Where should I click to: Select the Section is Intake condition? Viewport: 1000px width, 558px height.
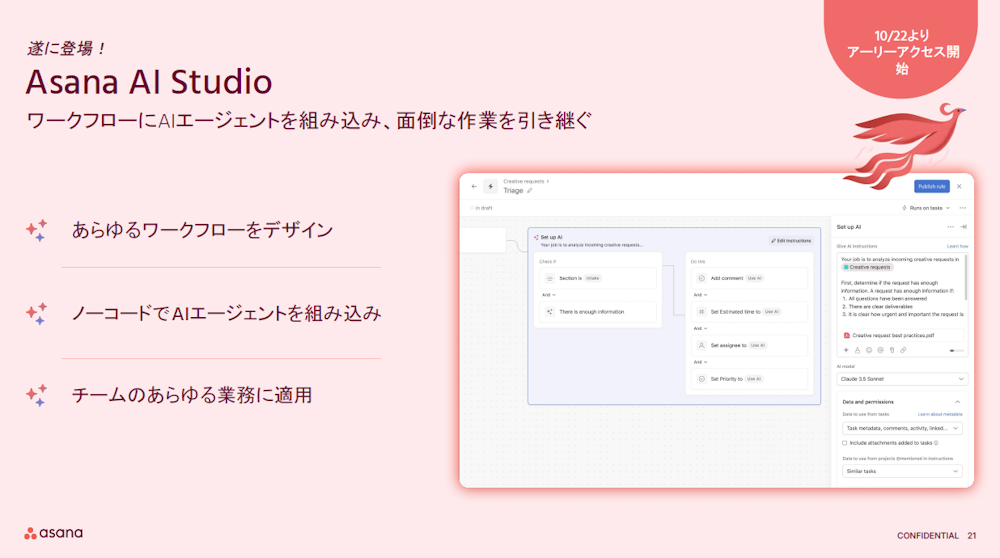[x=598, y=278]
